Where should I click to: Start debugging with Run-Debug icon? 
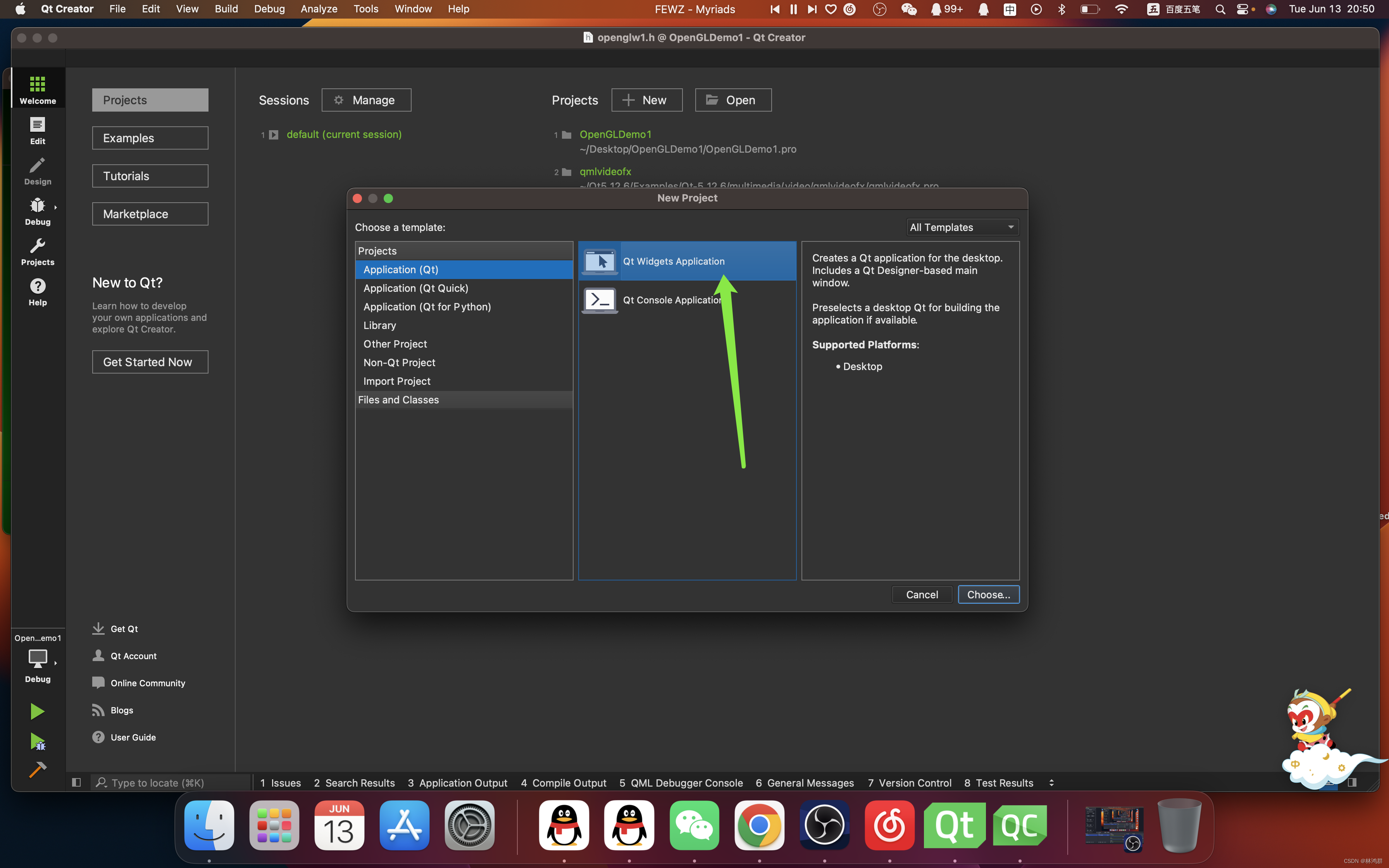[37, 742]
